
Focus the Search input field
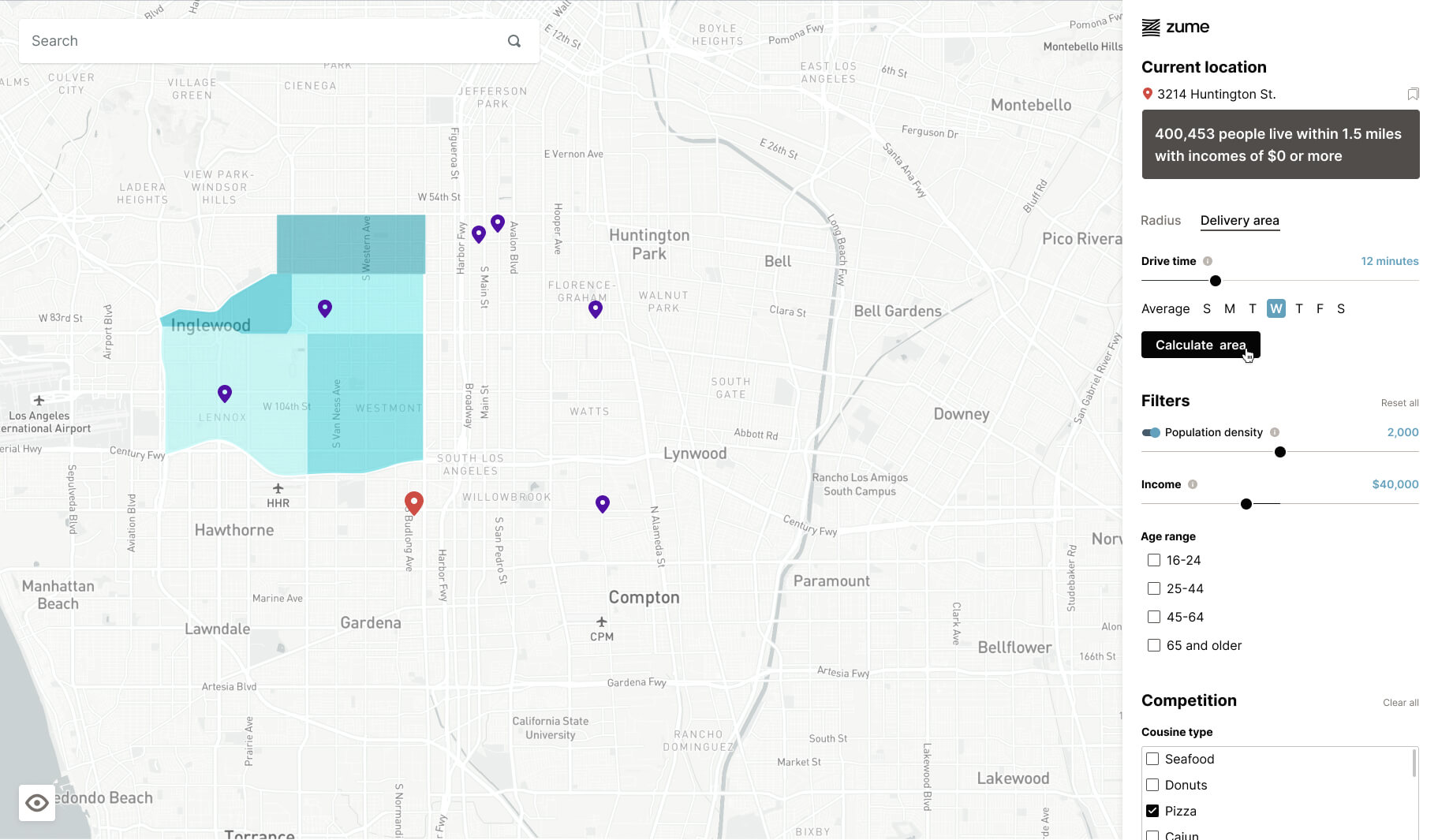click(x=279, y=41)
